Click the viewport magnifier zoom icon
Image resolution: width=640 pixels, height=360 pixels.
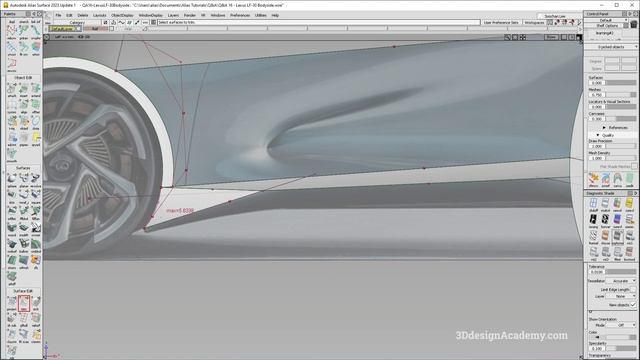tap(507, 37)
